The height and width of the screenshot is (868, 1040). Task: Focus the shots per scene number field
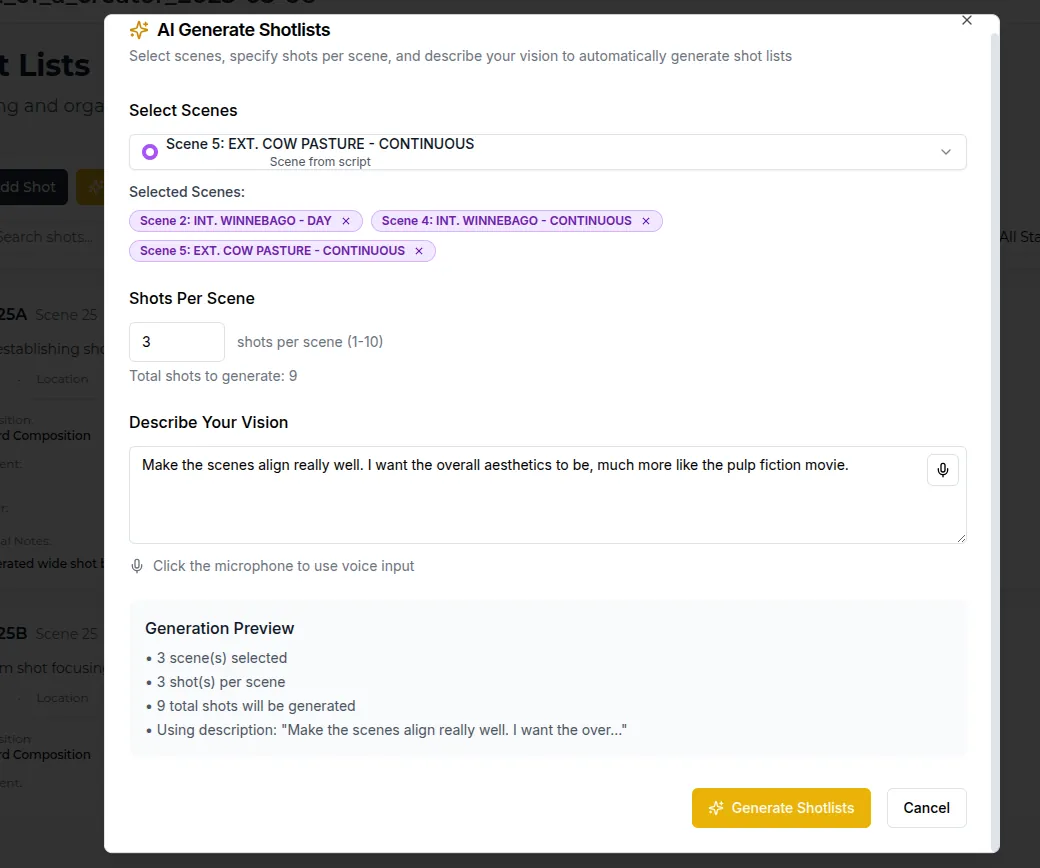(177, 341)
